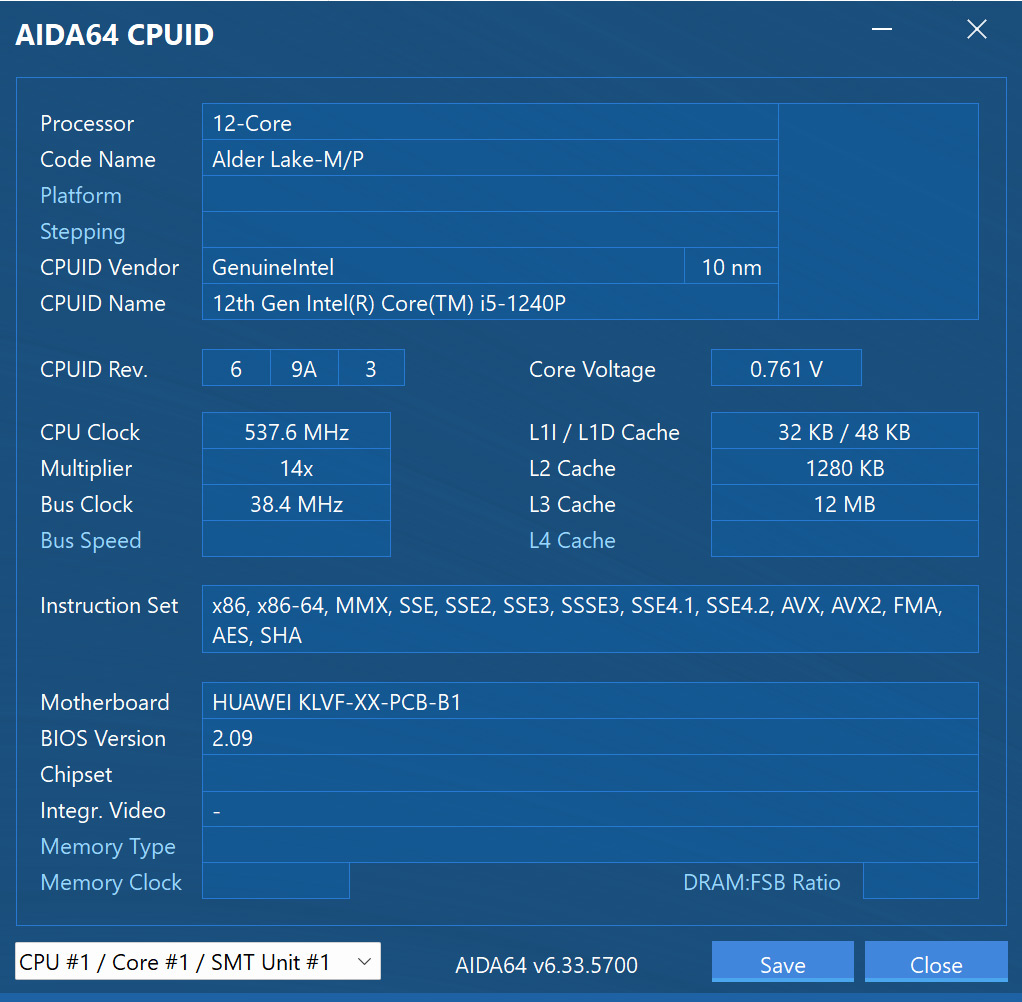Click the Multiplier value 14x
The width and height of the screenshot is (1022, 1002).
[297, 467]
